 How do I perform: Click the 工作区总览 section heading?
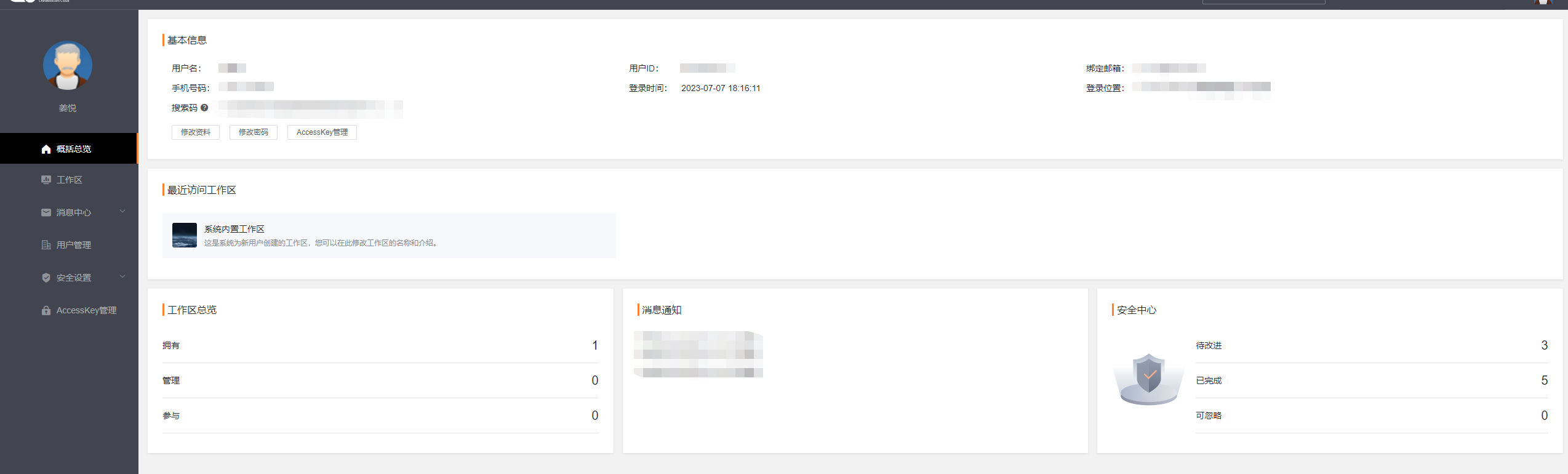192,310
